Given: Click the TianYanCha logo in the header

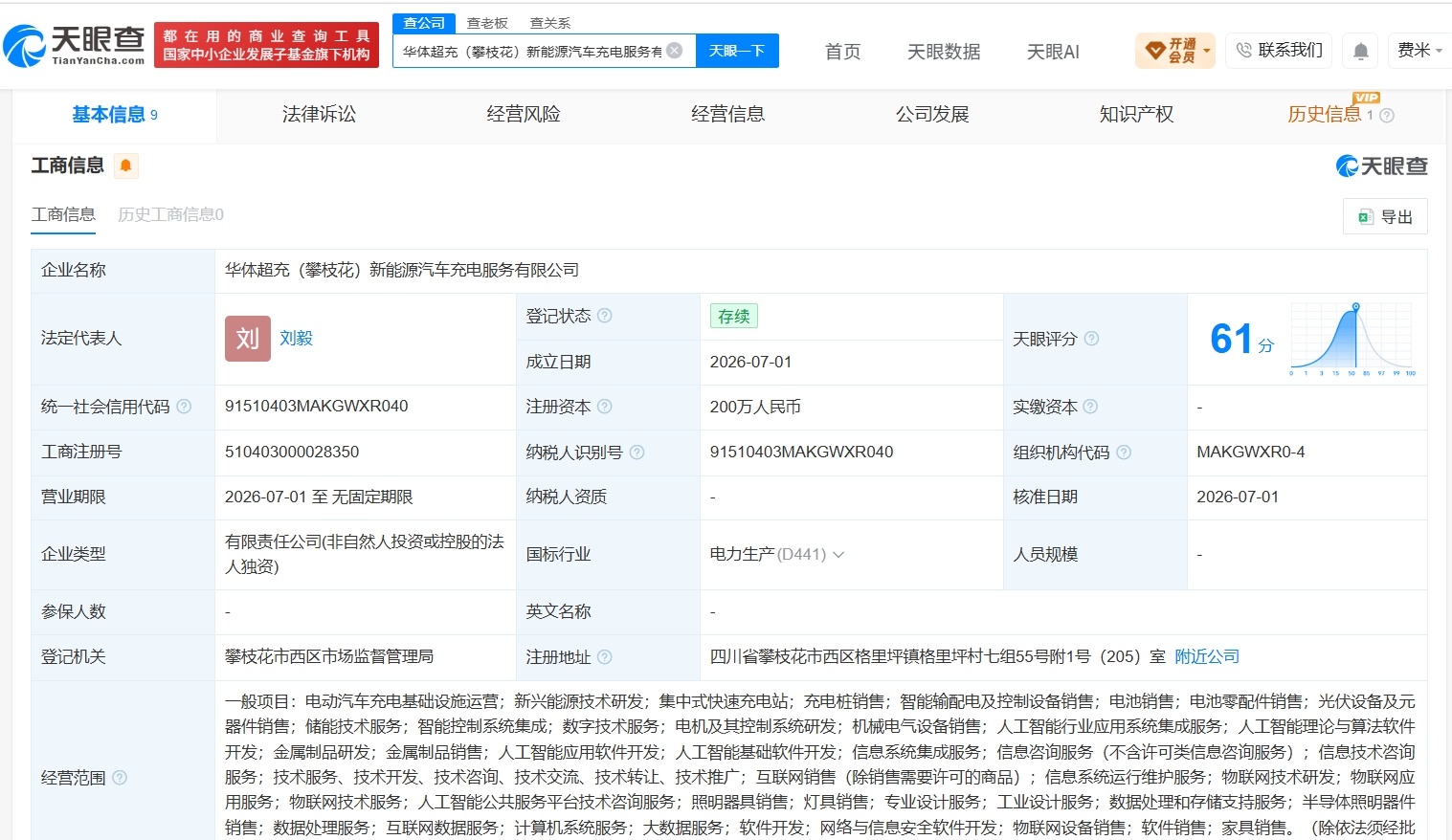Looking at the screenshot, I should click(74, 45).
